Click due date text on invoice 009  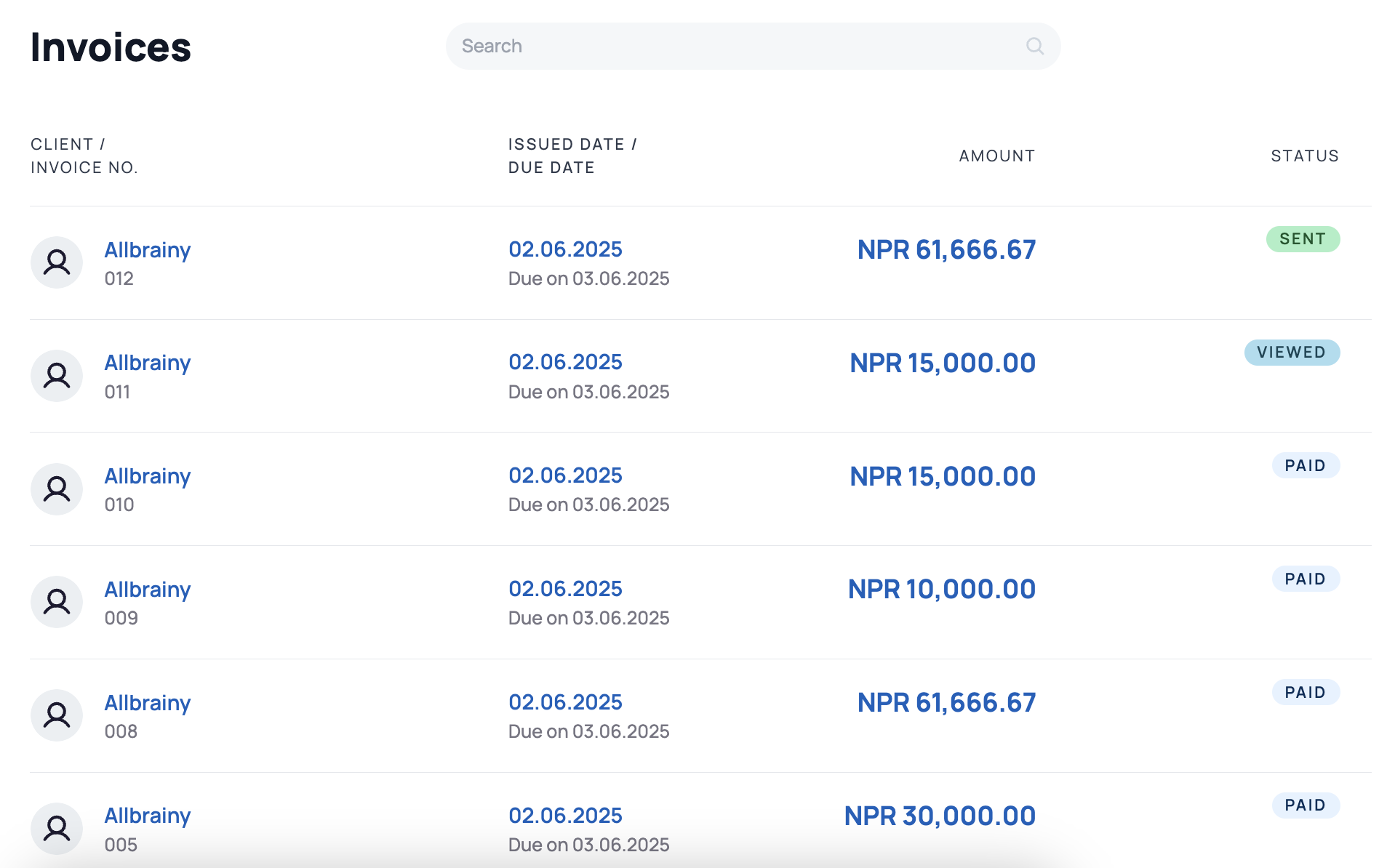(588, 618)
